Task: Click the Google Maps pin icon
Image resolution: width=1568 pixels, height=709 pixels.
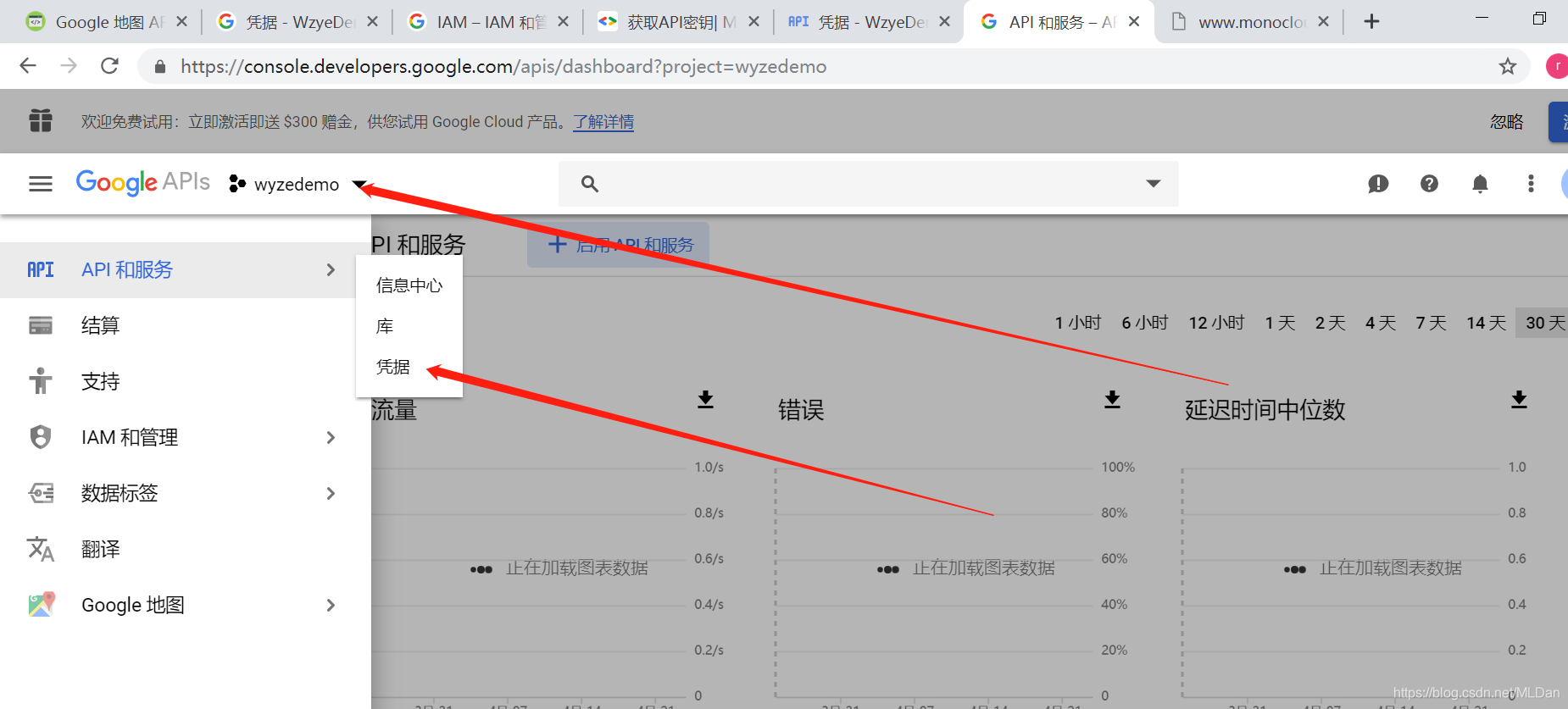Action: pyautogui.click(x=41, y=605)
